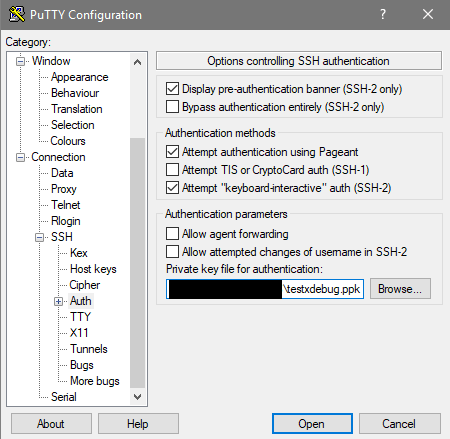Screen dimensions: 450x439
Task: Toggle keyboard-interactive auth checkbox
Action: point(172,188)
